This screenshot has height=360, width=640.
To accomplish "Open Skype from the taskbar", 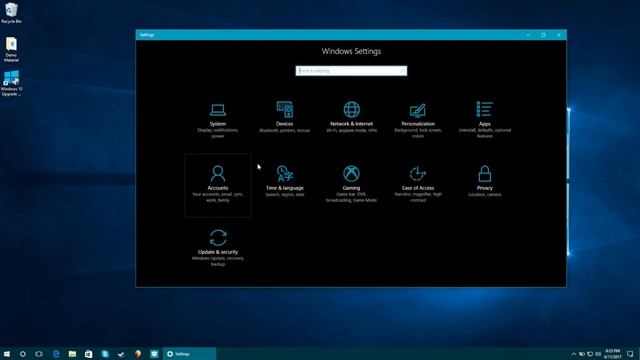I will (105, 354).
